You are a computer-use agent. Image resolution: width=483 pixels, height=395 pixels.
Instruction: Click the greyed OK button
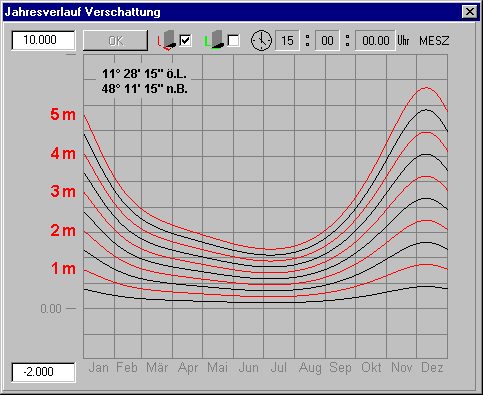click(115, 41)
